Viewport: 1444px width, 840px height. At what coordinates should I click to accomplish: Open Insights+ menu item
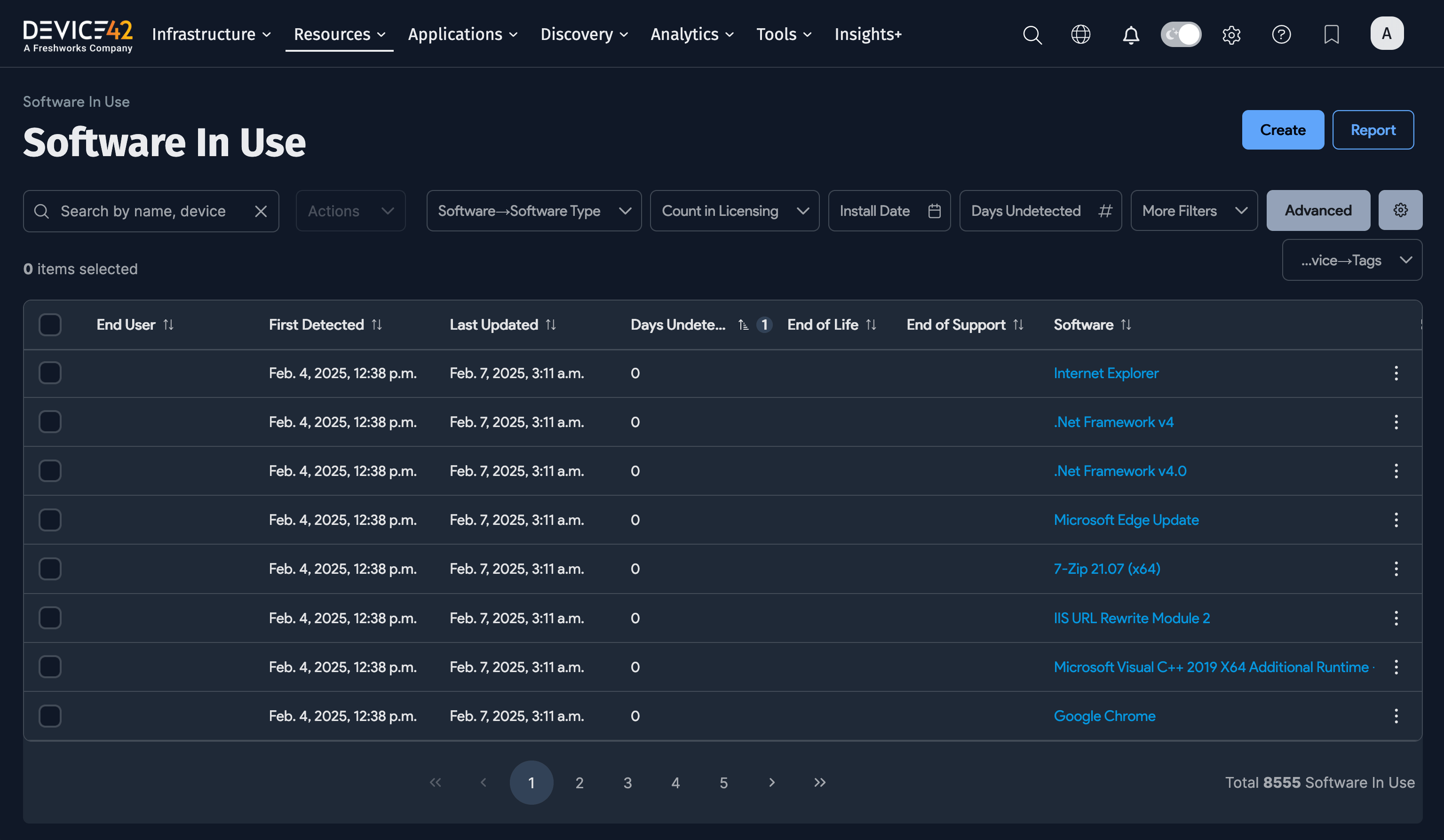(x=868, y=34)
